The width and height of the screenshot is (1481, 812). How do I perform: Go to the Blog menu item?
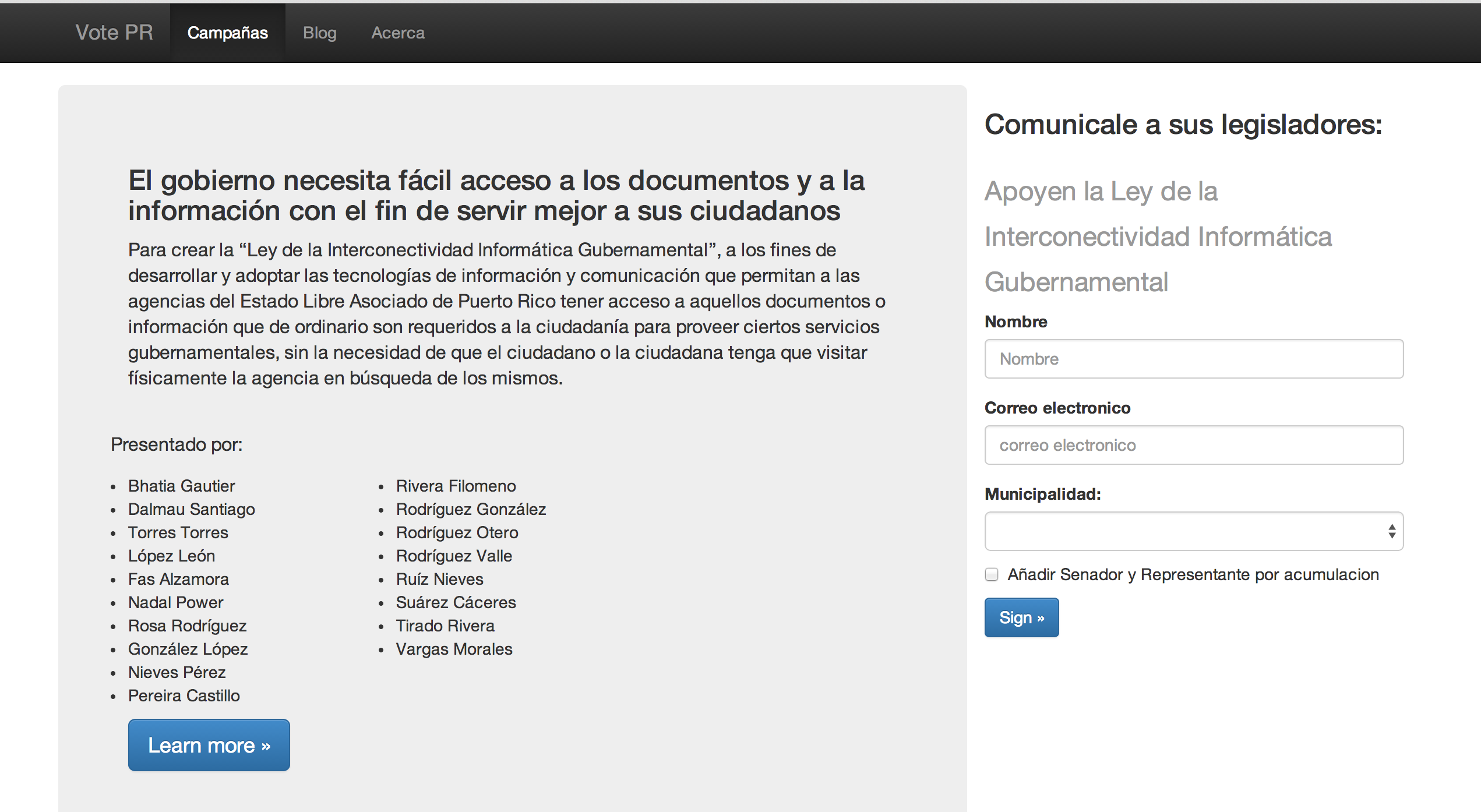tap(319, 33)
